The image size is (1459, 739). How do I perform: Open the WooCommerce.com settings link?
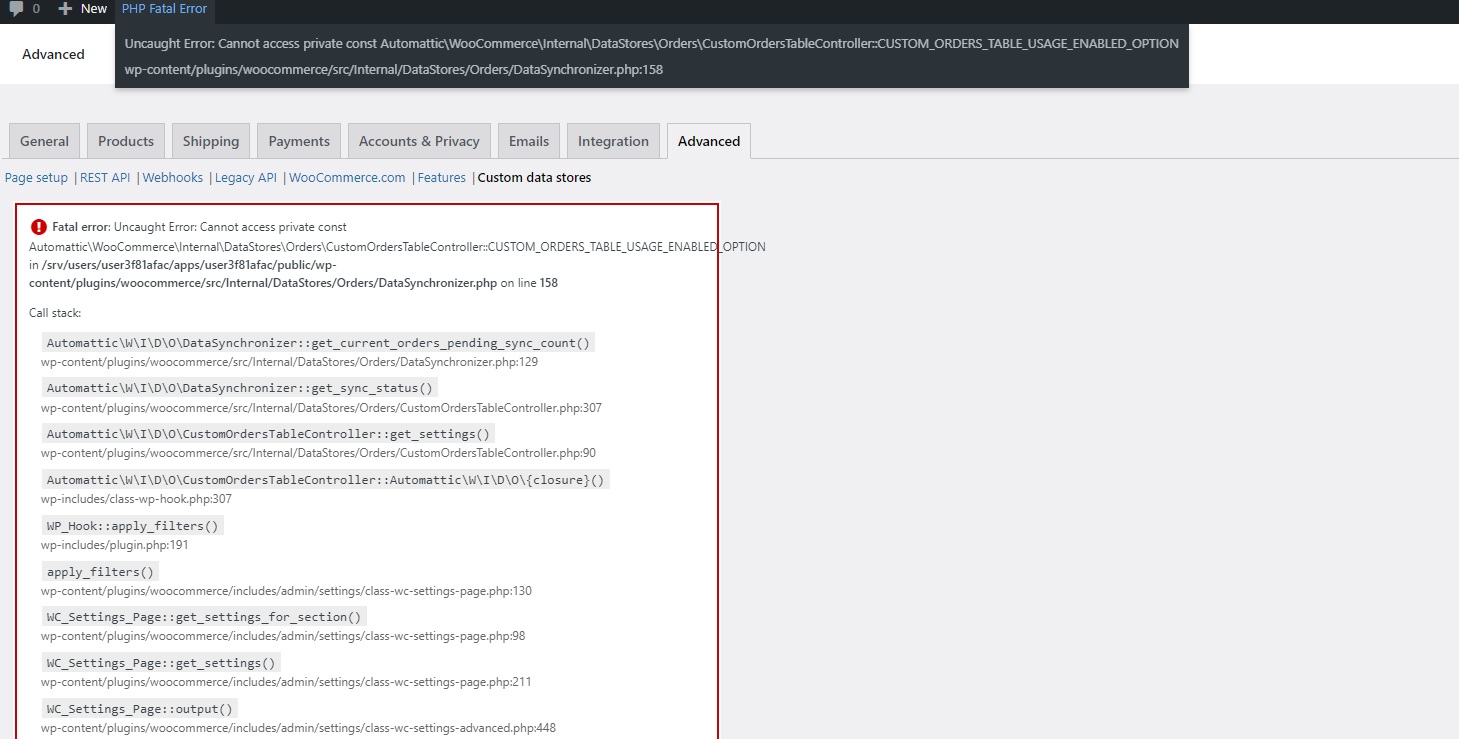(x=347, y=177)
